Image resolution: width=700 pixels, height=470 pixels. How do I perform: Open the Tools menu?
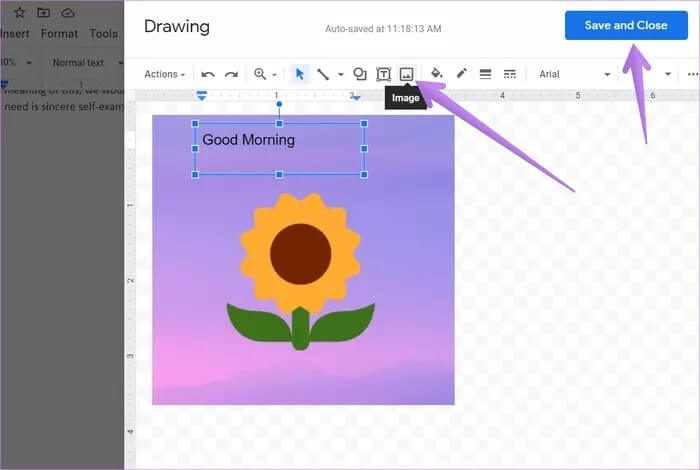click(x=103, y=33)
